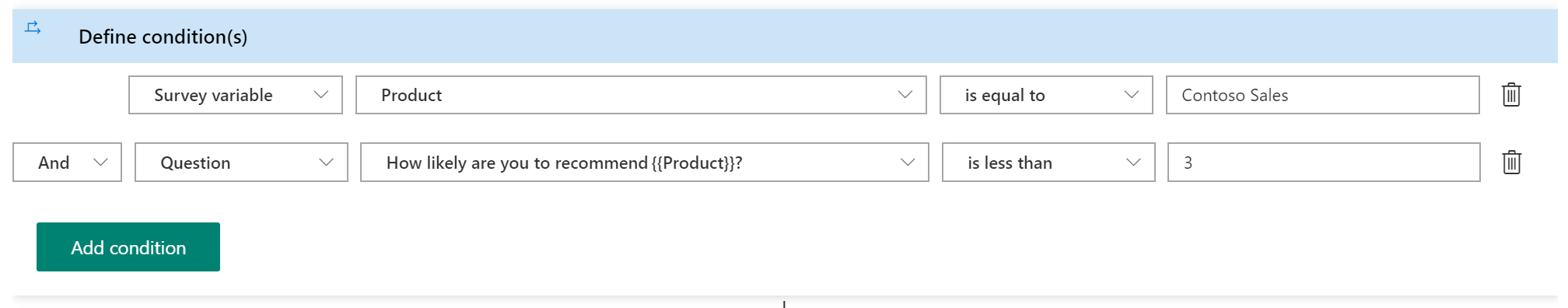Screen dimensions: 1568x308
Task: Click the chevron arrow in the And dropdown
Action: (x=100, y=162)
